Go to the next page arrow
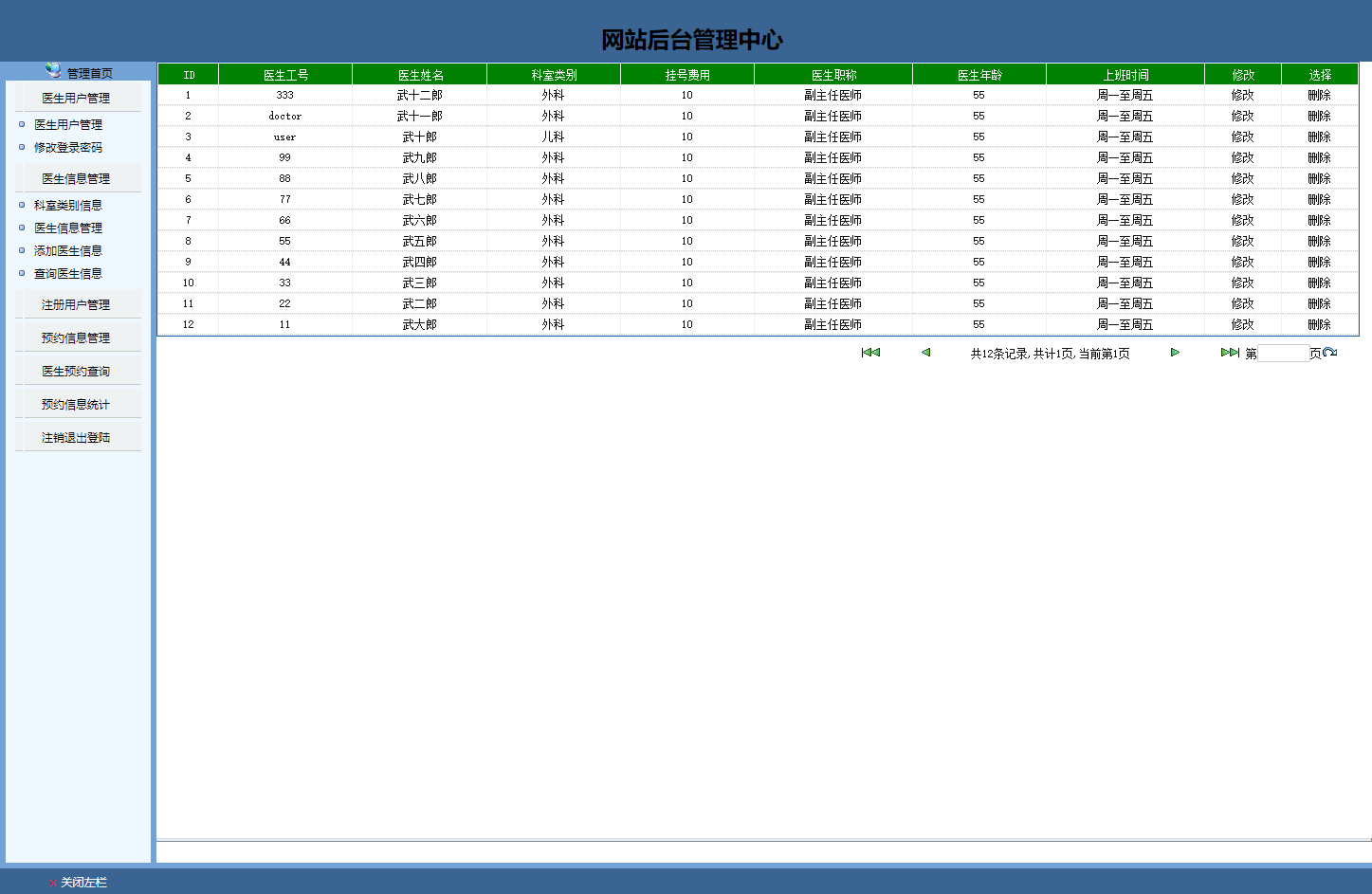Image resolution: width=1372 pixels, height=894 pixels. [x=1175, y=353]
